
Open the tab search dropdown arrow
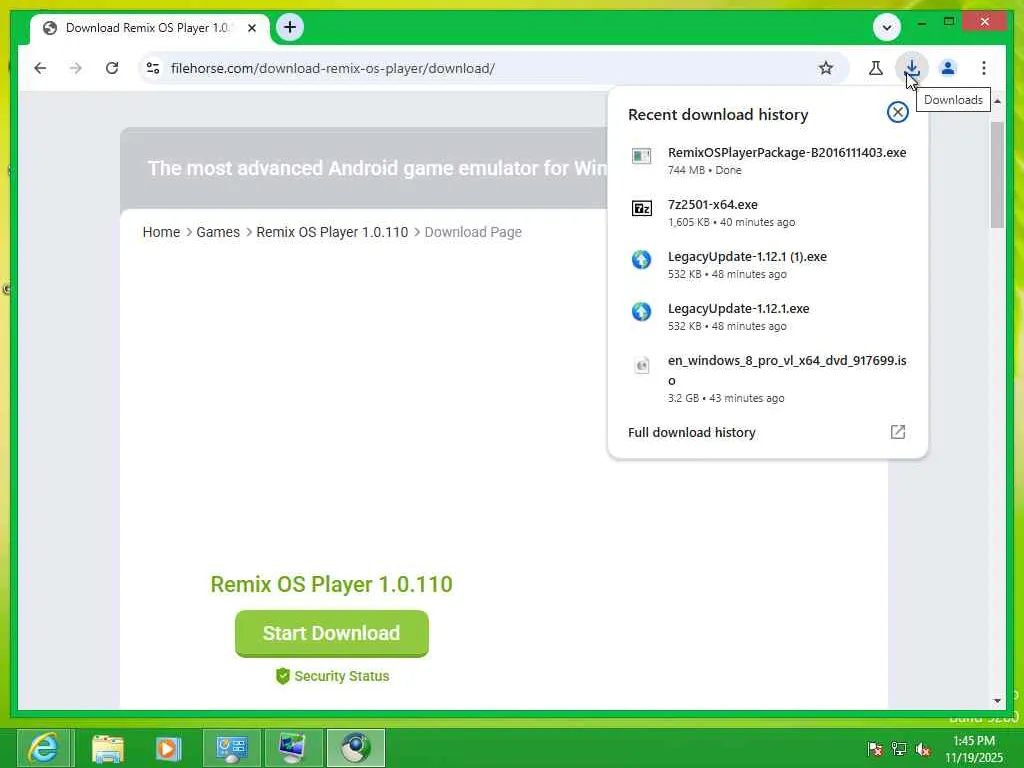[886, 27]
